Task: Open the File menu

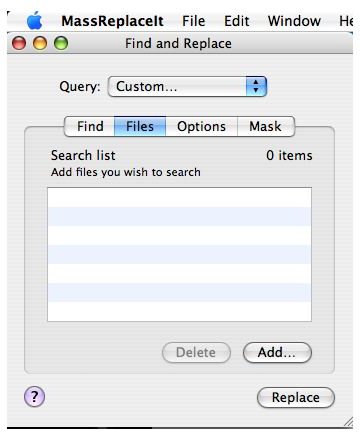Action: coord(194,21)
